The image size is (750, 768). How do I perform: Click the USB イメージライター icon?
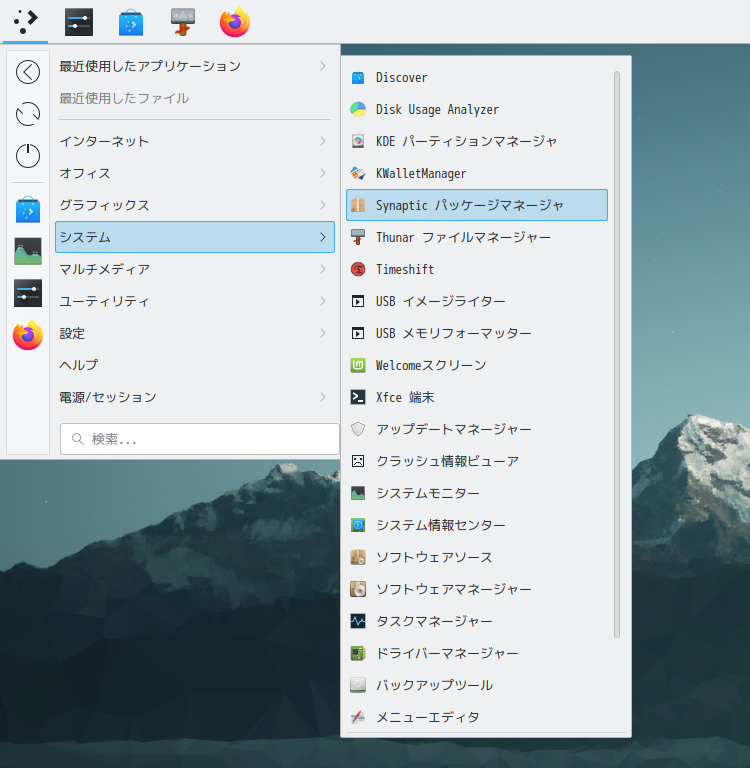click(x=358, y=301)
